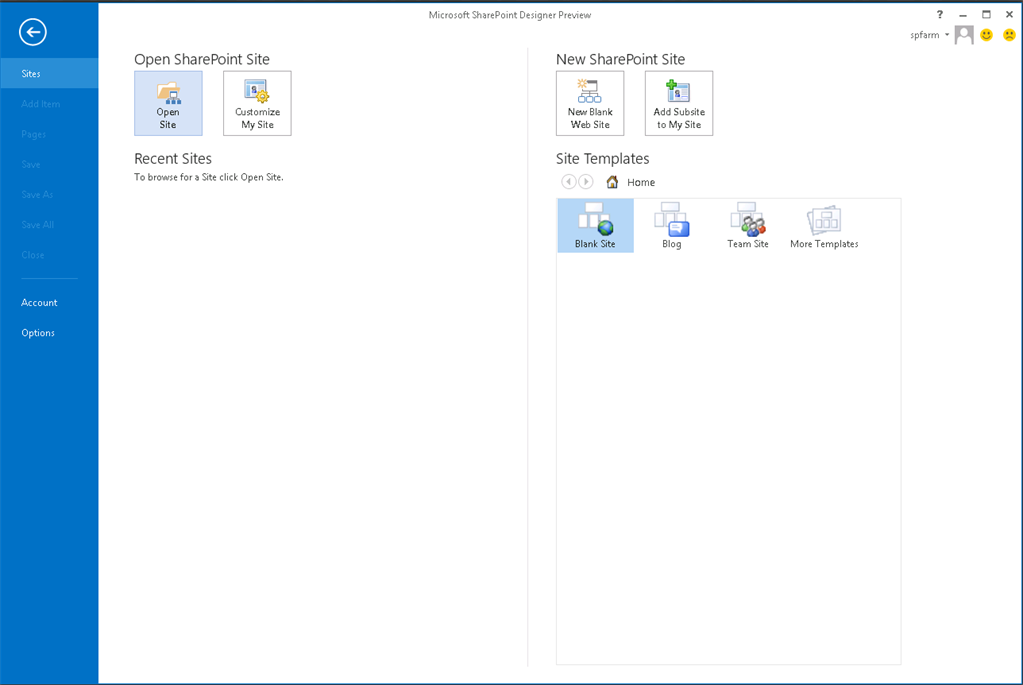Send a smile feedback
Viewport: 1023px width, 685px height.
pos(986,35)
